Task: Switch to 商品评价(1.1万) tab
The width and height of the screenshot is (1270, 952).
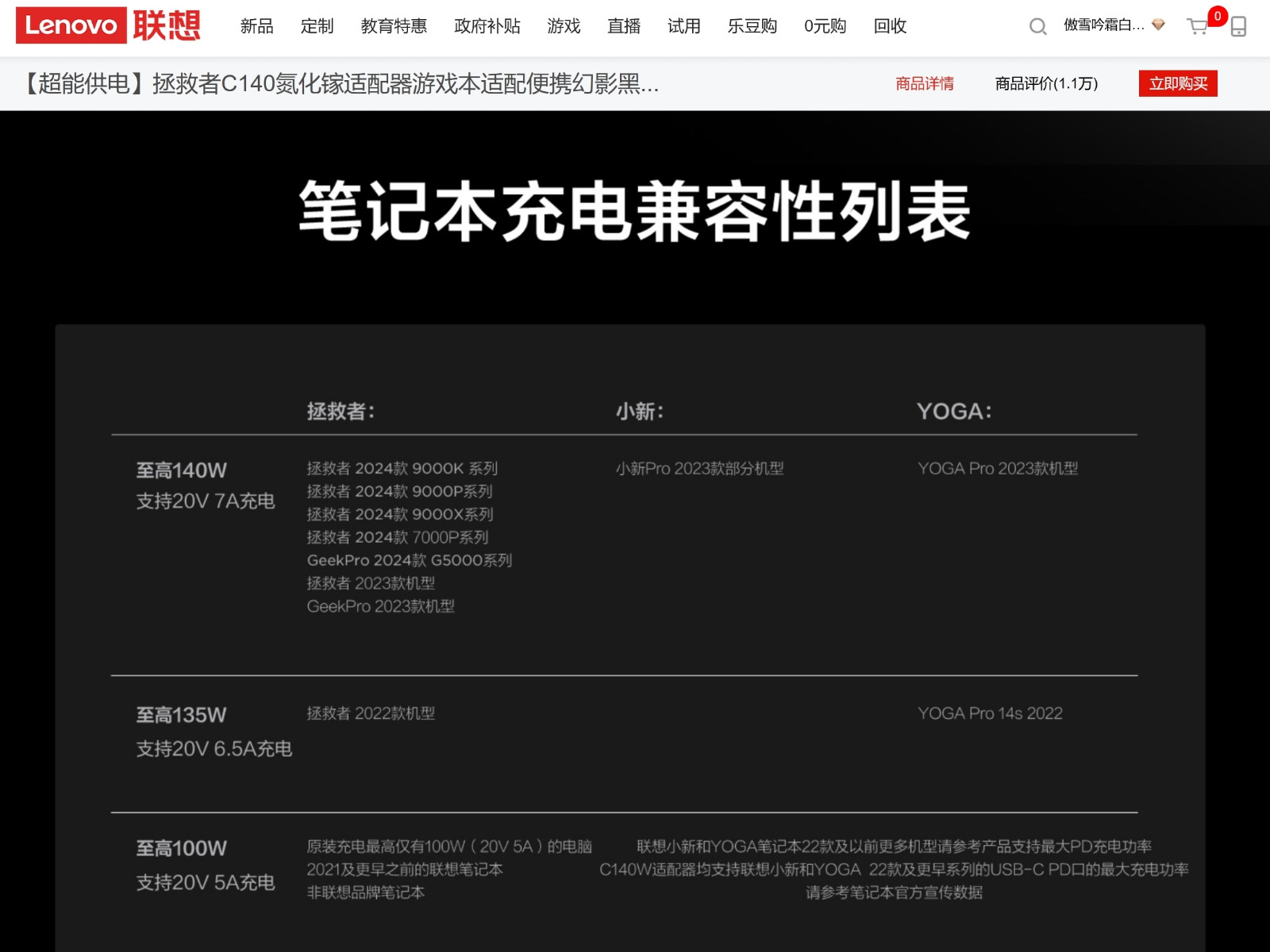Action: click(x=1046, y=83)
